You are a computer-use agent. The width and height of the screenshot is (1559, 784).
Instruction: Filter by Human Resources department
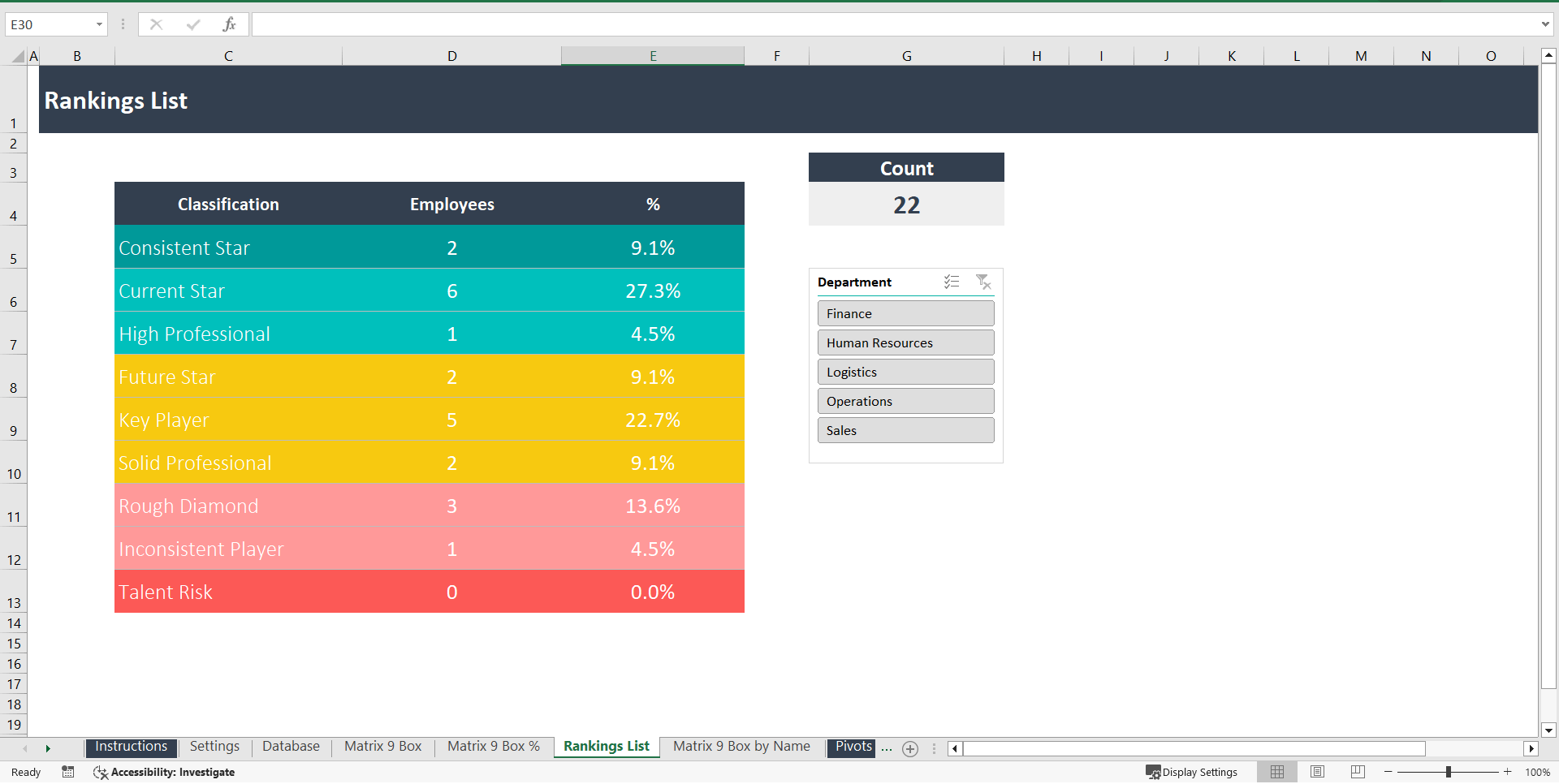point(906,342)
